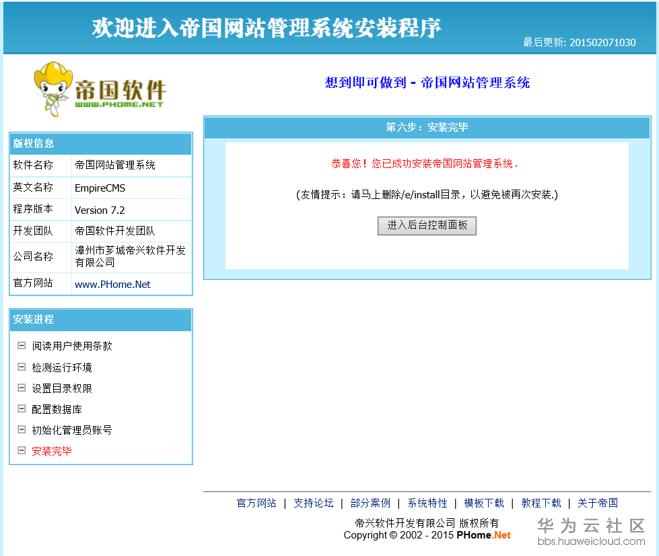
Task: Open the 教程下载 footer link
Action: (541, 503)
